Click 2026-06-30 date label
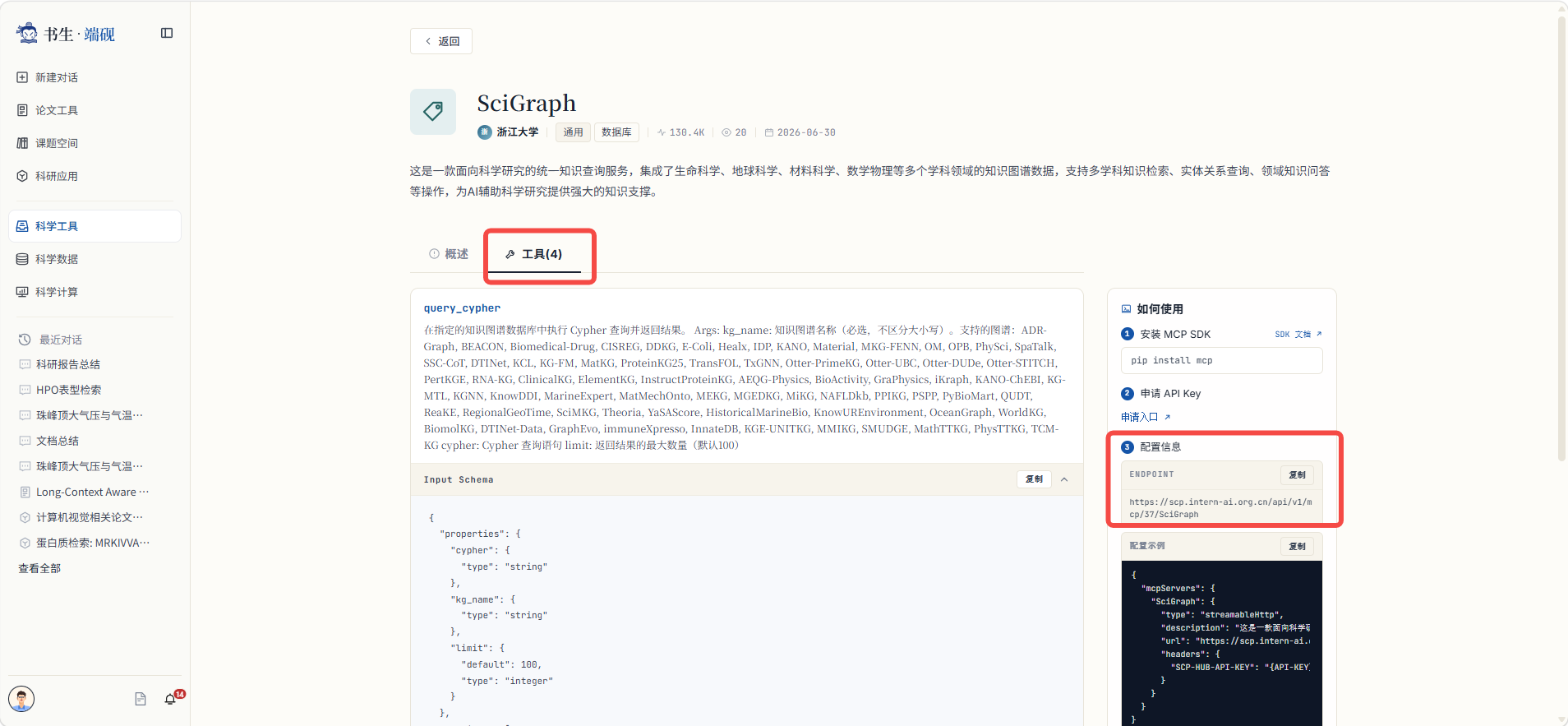The width and height of the screenshot is (1568, 726). coord(800,132)
